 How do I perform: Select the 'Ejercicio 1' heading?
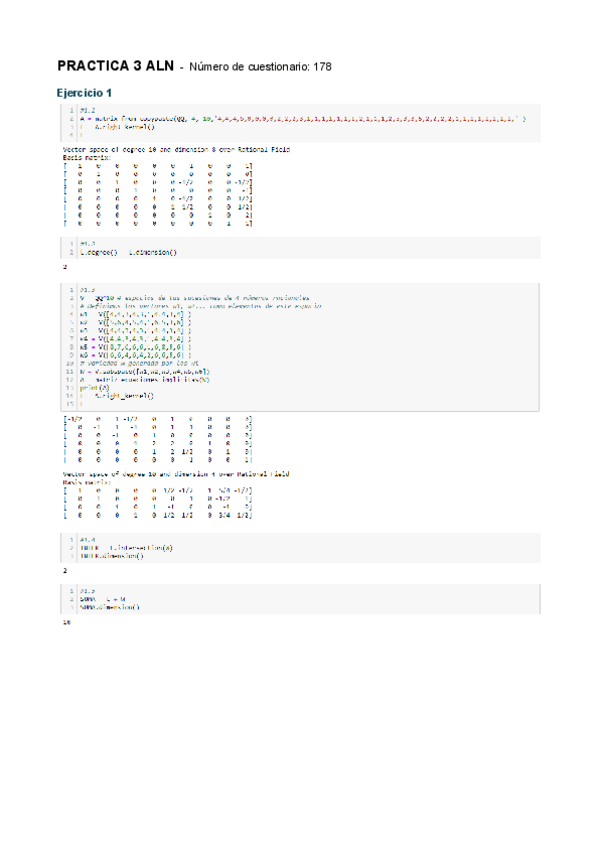pos(84,93)
